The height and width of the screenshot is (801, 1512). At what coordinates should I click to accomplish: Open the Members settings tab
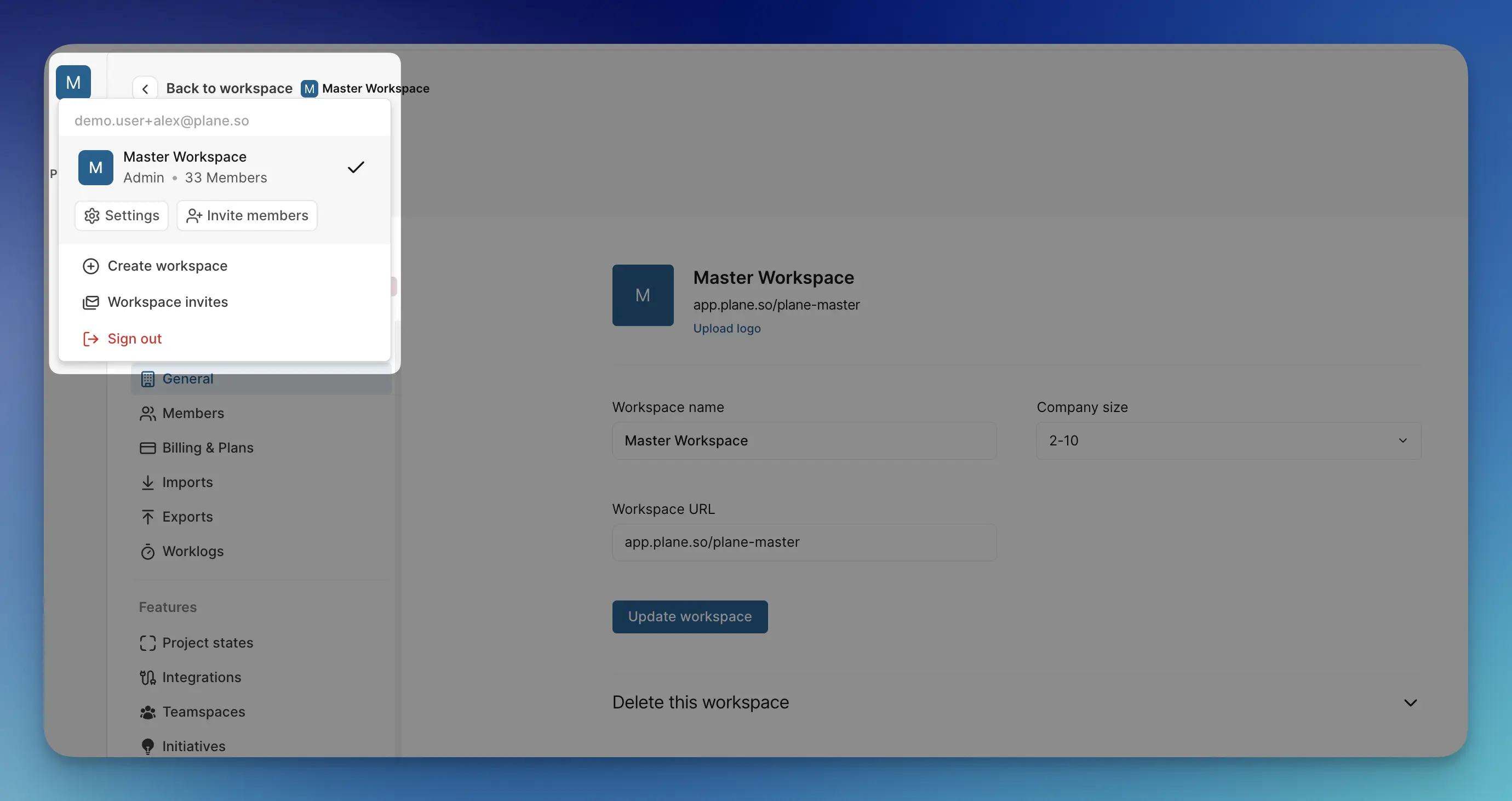click(x=193, y=413)
